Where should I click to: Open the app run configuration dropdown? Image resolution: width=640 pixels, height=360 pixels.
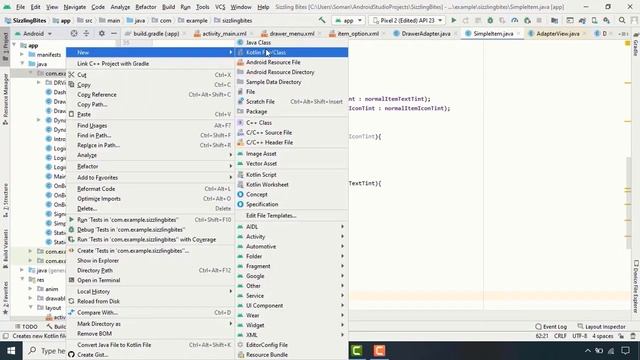pos(348,20)
